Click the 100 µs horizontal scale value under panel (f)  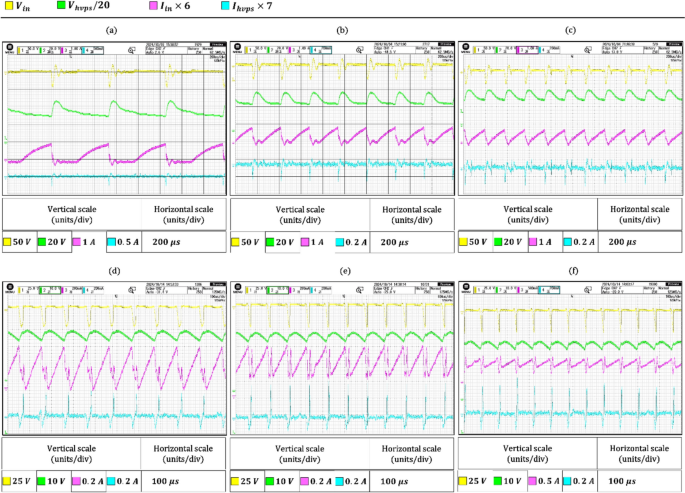click(622, 481)
